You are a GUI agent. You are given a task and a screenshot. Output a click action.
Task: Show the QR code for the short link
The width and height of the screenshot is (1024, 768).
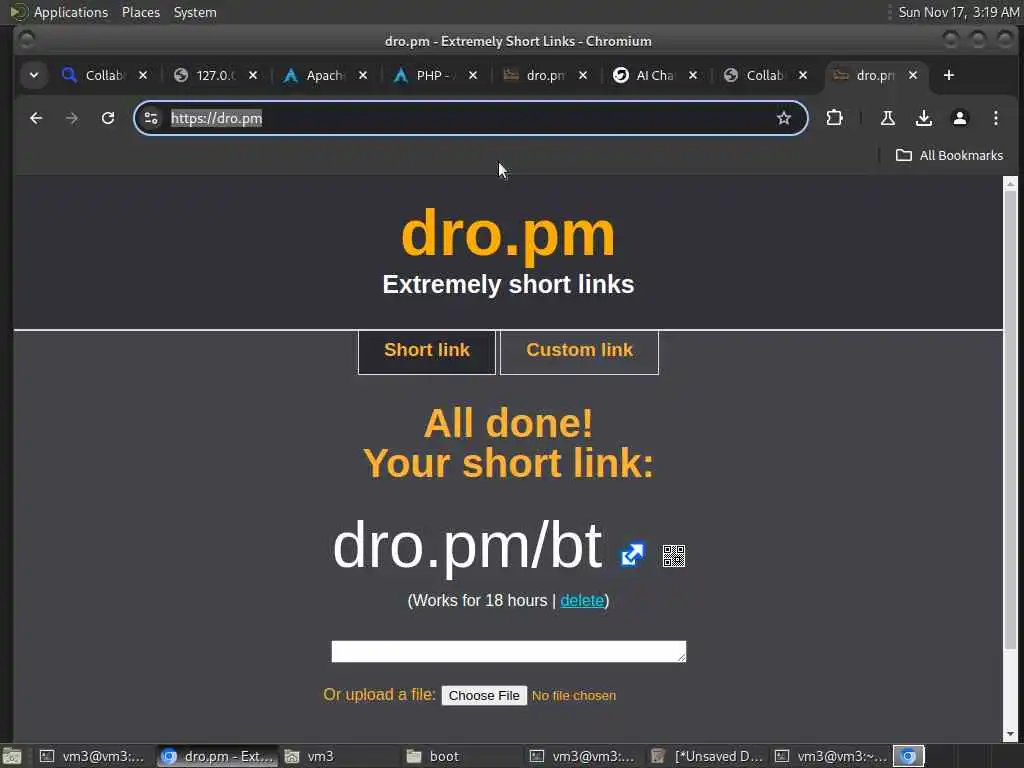pyautogui.click(x=673, y=556)
